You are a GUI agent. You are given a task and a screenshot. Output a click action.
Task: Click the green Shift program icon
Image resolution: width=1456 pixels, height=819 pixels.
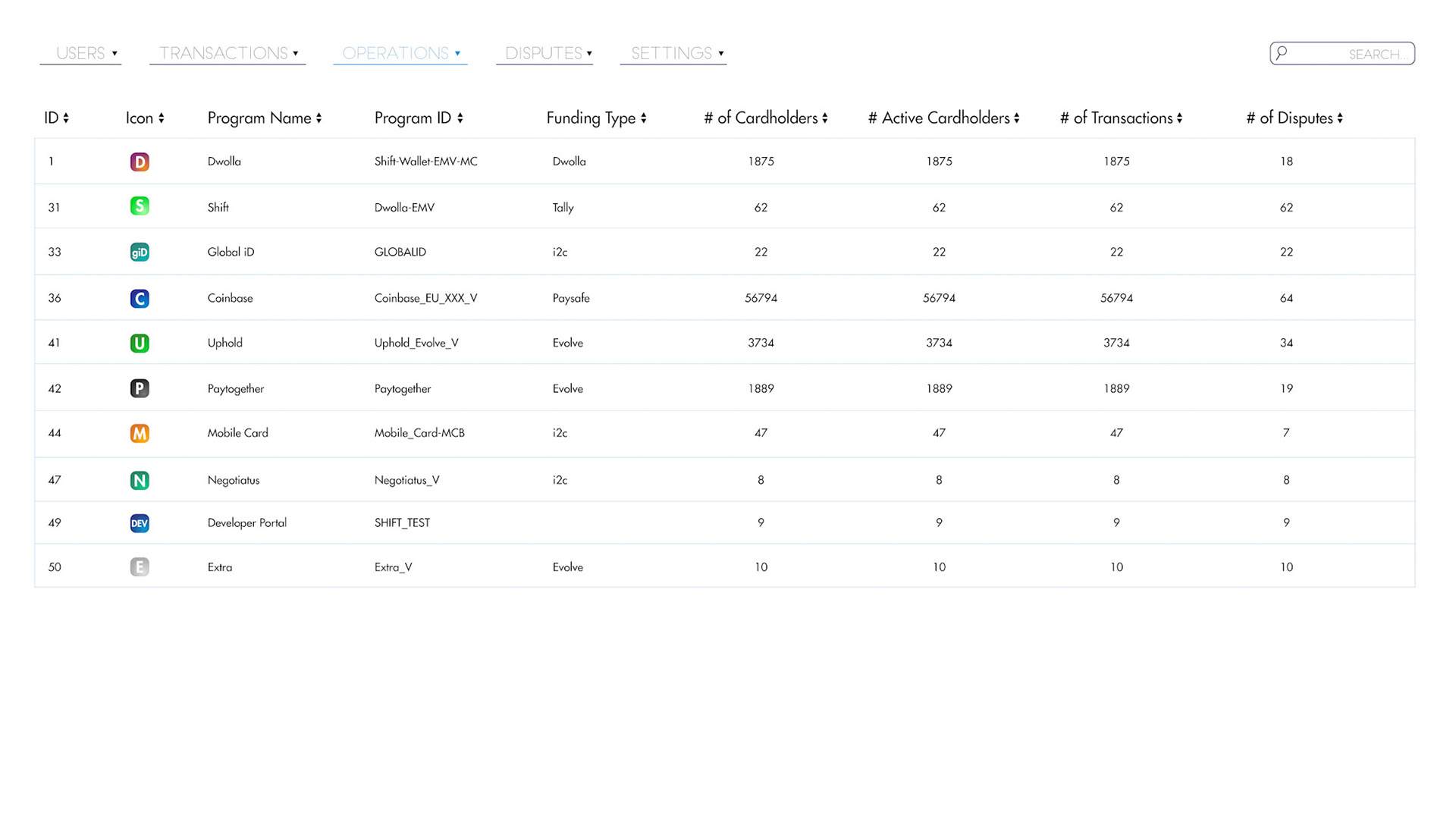pyautogui.click(x=140, y=206)
